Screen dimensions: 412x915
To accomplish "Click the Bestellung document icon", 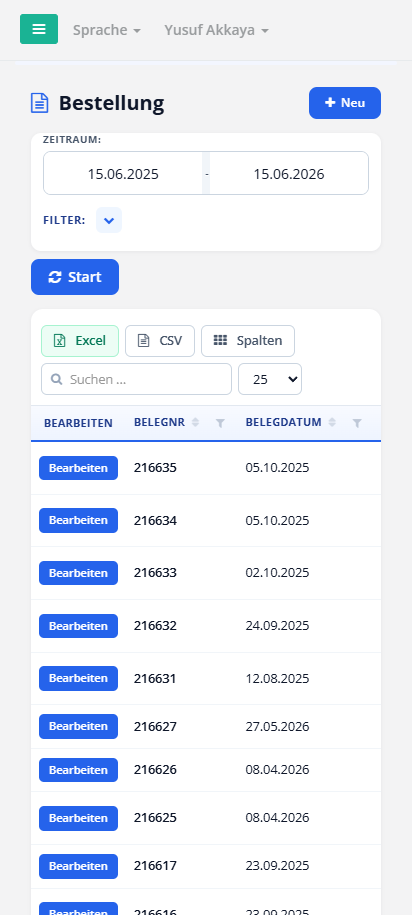I will [x=40, y=103].
